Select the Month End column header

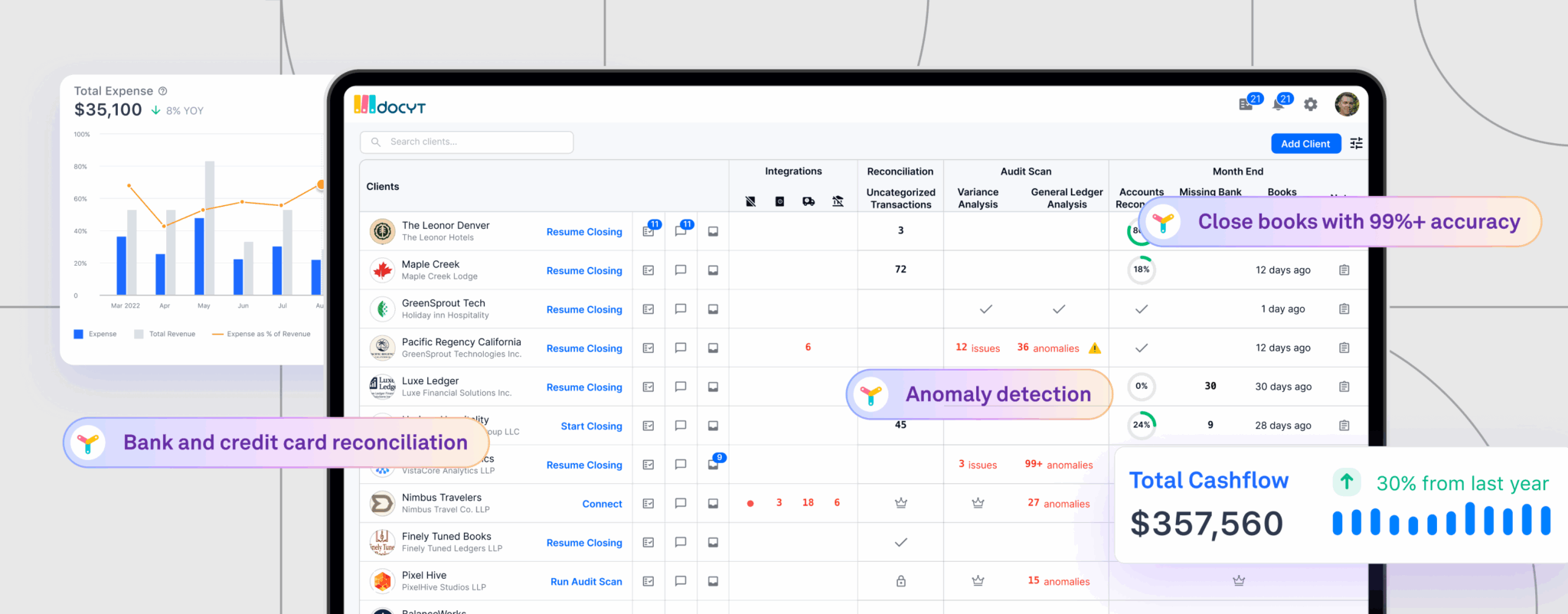click(1238, 171)
